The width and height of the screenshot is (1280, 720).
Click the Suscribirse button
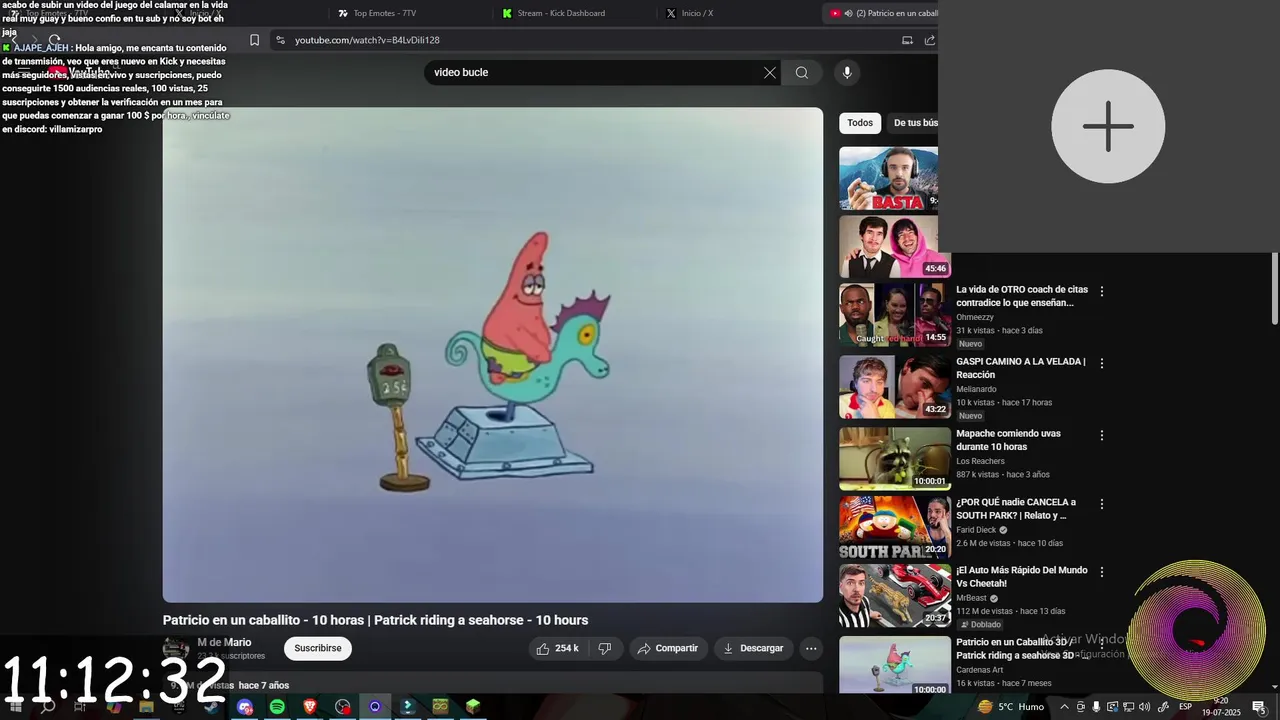pos(318,648)
